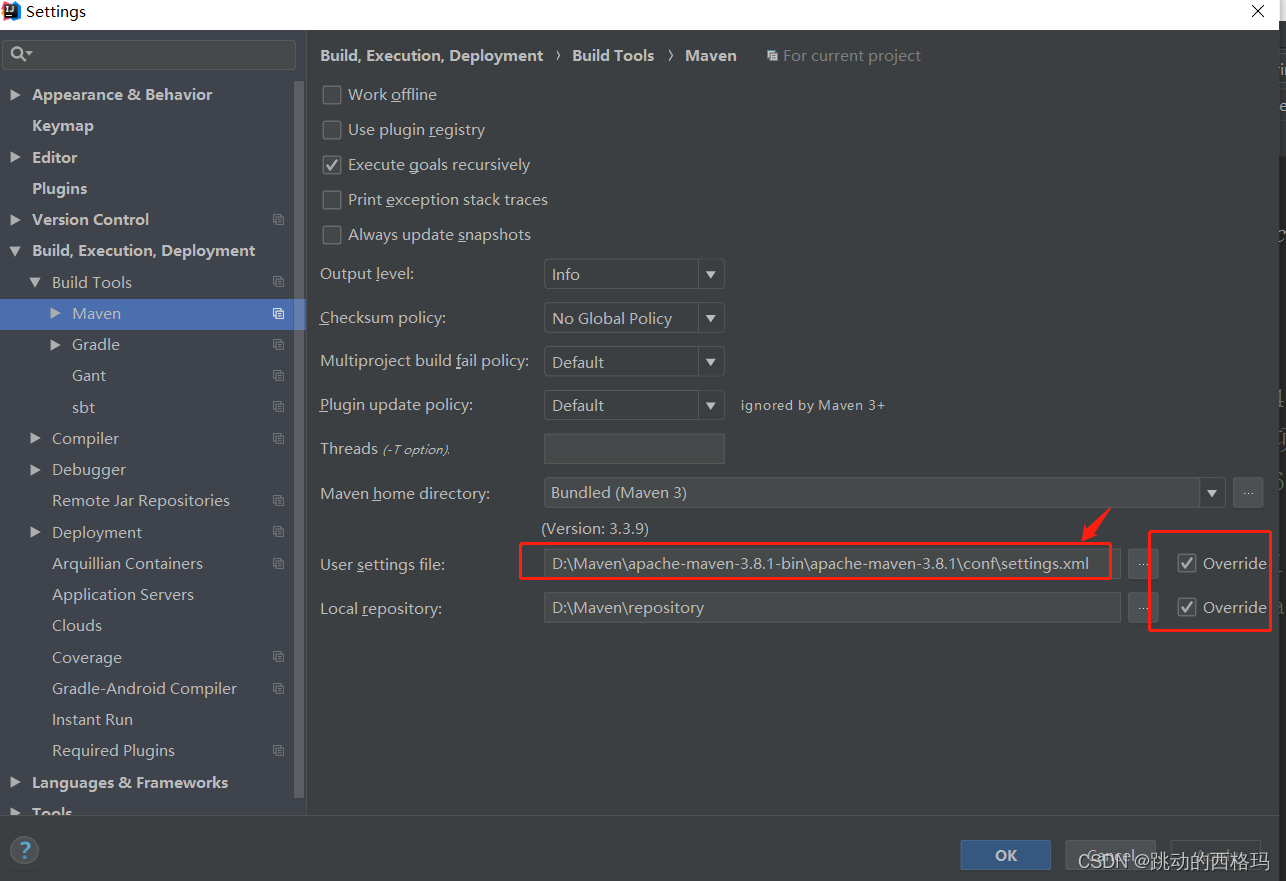Expand Languages & Frameworks node

(15, 782)
